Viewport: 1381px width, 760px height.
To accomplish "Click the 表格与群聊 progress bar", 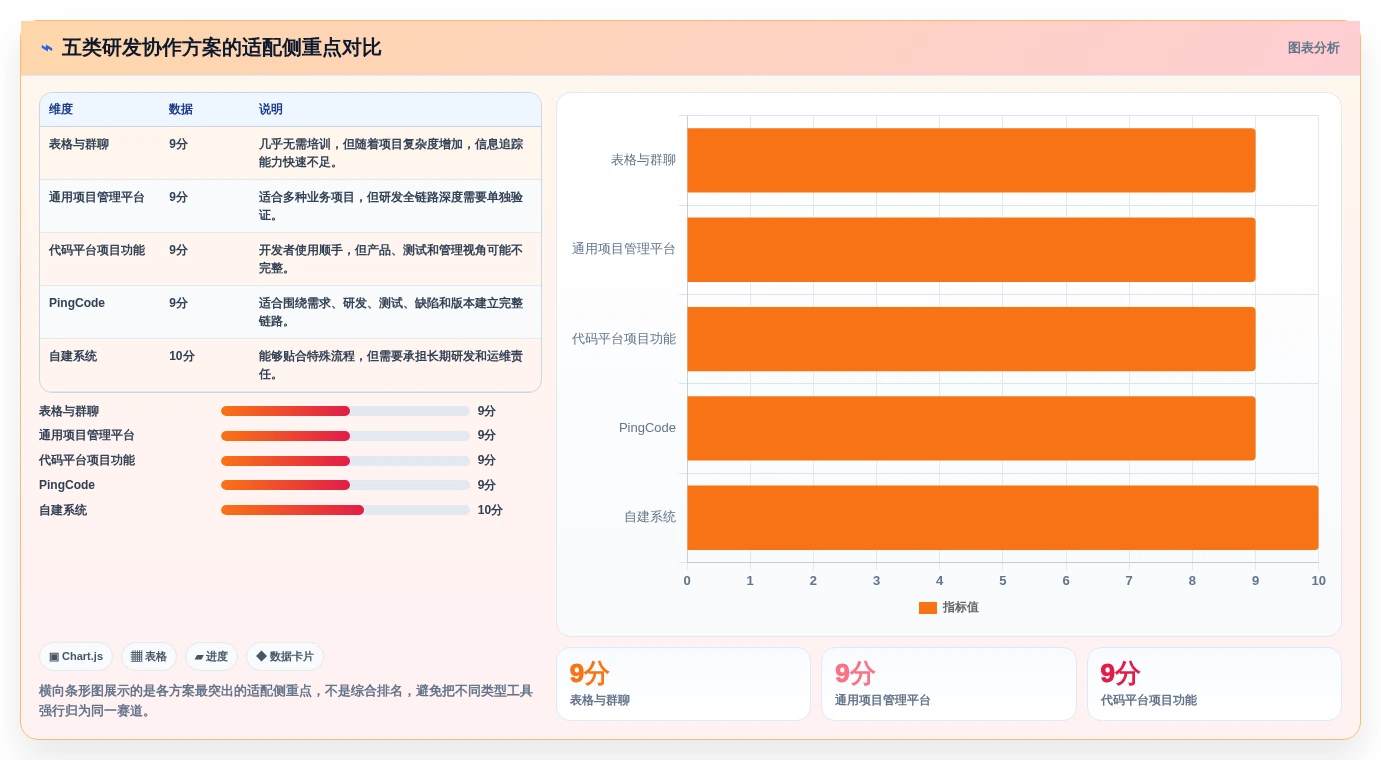I will point(345,411).
